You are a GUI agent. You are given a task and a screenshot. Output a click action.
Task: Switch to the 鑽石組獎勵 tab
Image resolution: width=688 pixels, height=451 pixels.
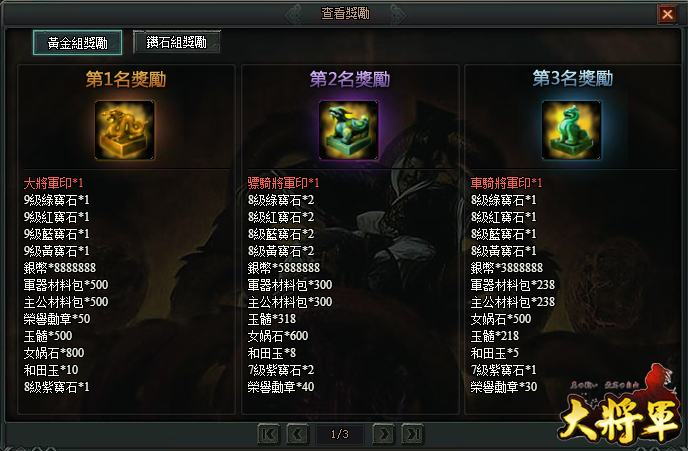tap(176, 42)
